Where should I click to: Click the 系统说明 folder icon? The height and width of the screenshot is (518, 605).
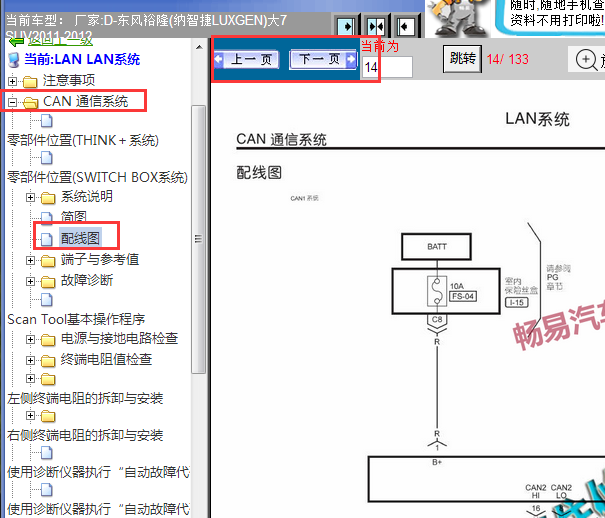48,198
